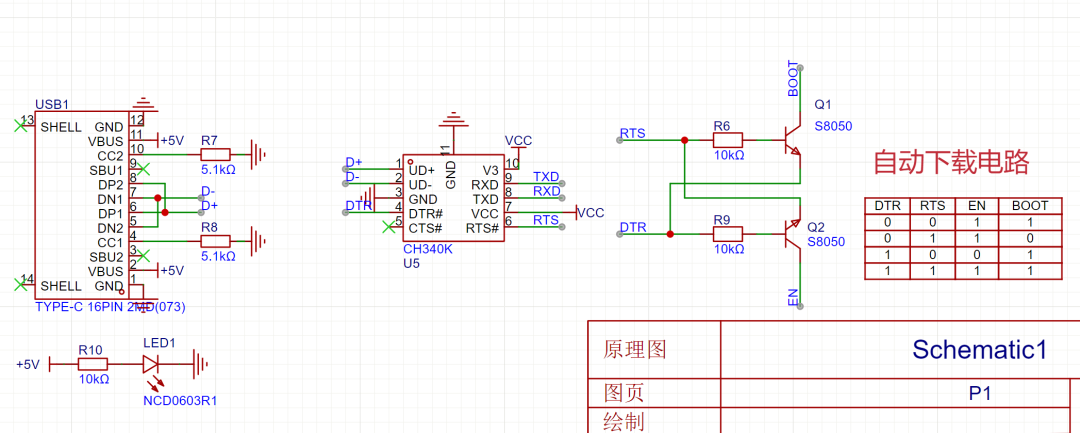Click the ground symbol after R8
This screenshot has width=1080, height=433.
click(x=259, y=241)
